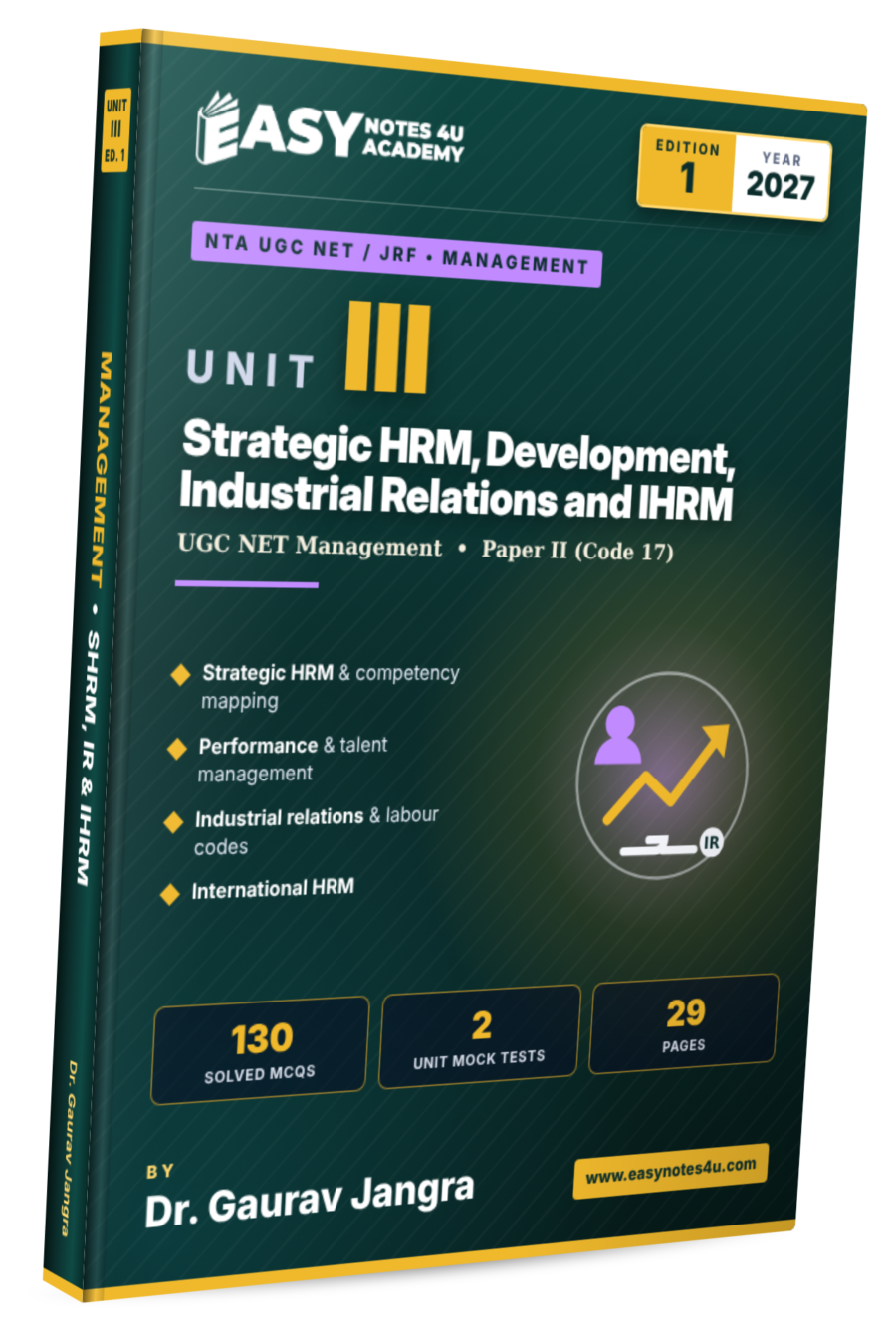Click the SHRM, IR & IHRM spine text

click(89, 758)
